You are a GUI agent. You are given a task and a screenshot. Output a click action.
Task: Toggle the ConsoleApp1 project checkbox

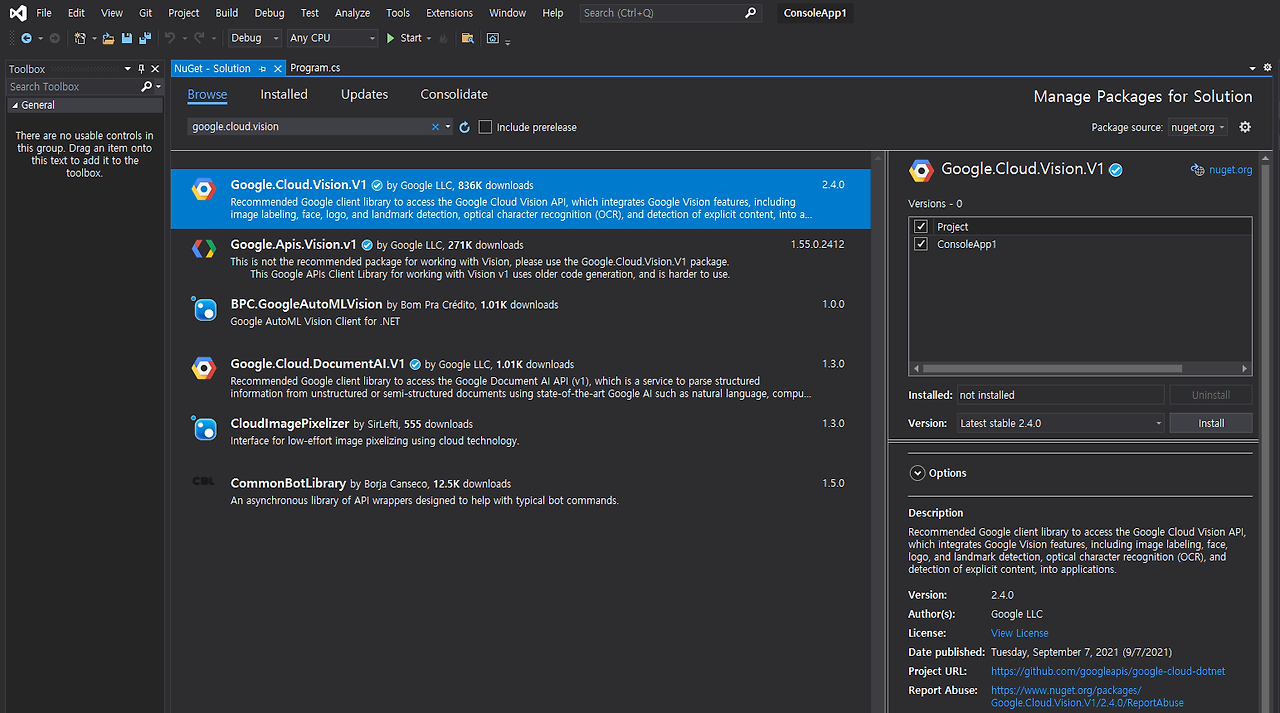click(921, 244)
